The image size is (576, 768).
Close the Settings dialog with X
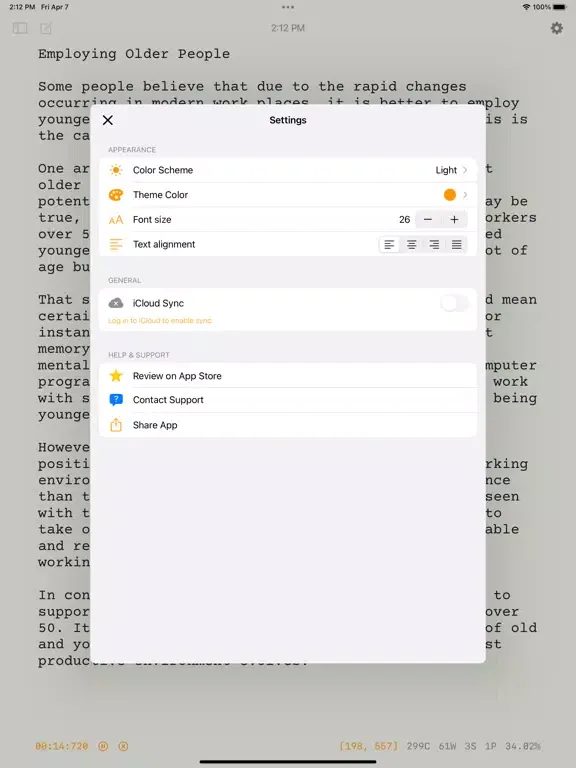pos(108,120)
